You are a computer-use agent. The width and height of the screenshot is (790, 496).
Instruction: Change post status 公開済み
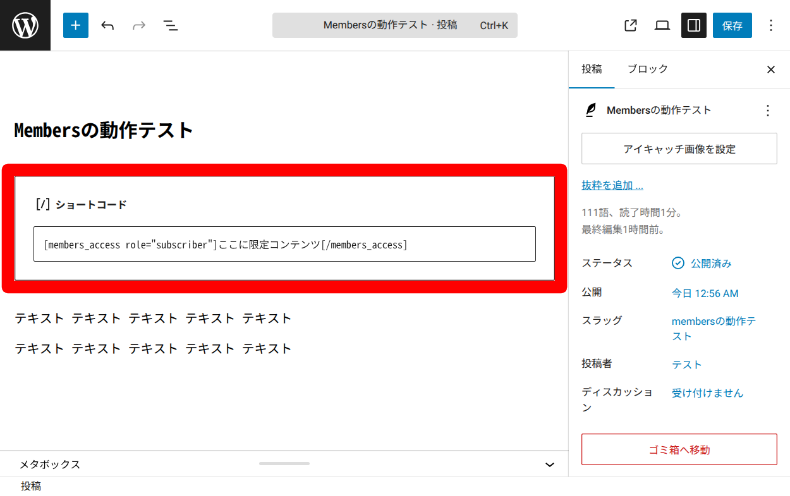pos(701,263)
